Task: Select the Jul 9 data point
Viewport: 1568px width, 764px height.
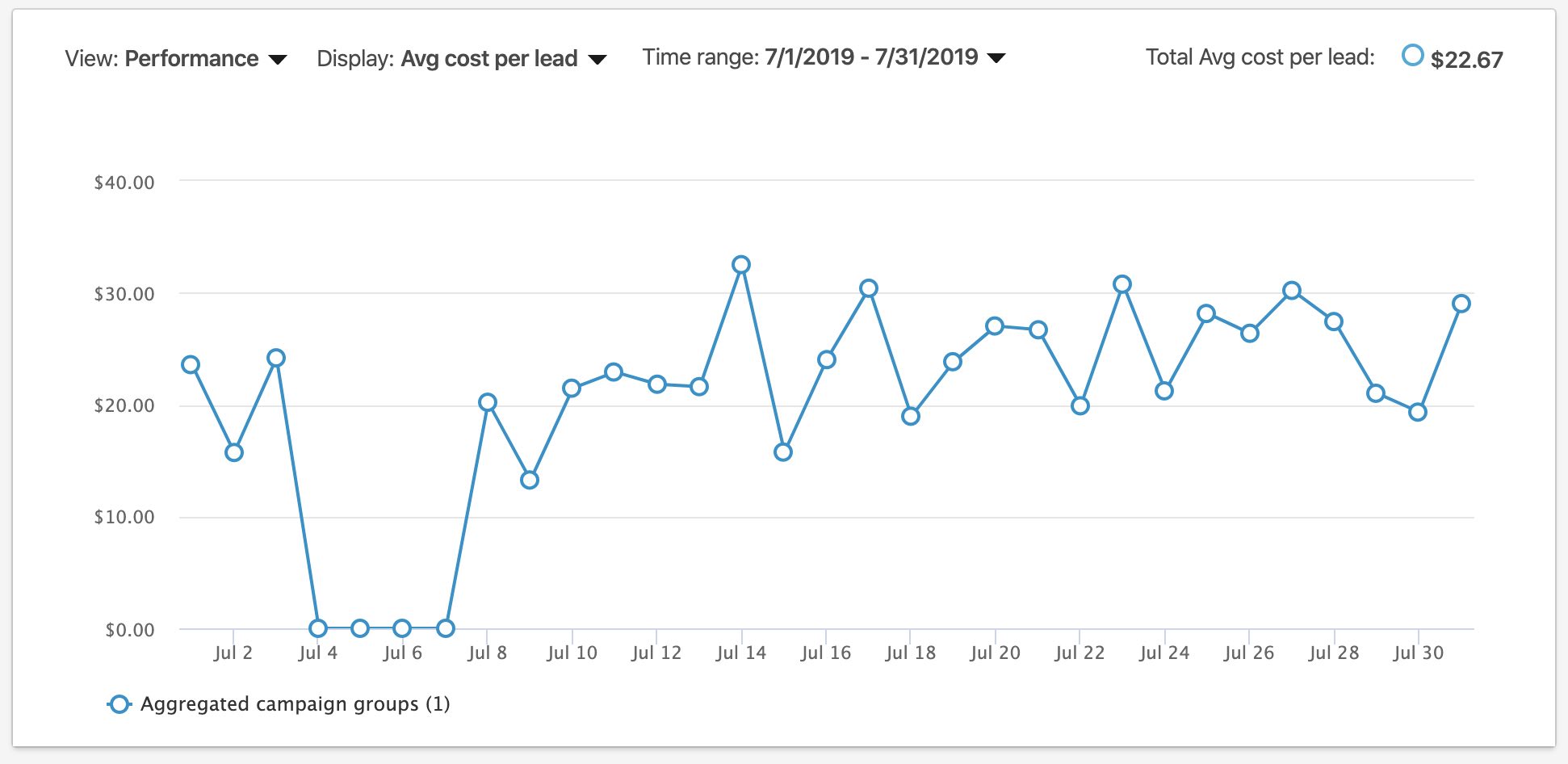Action: [x=530, y=481]
